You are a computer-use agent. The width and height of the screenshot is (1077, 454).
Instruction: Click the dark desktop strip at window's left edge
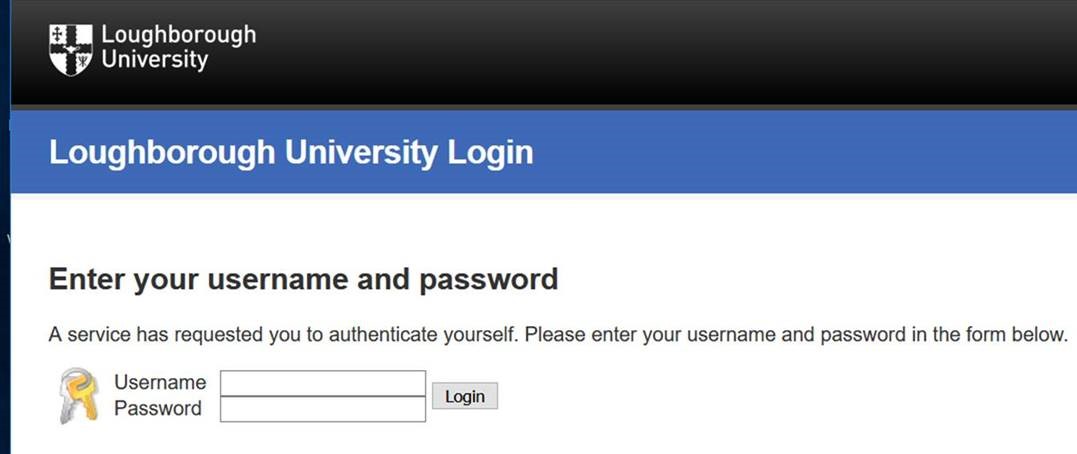pyautogui.click(x=4, y=300)
